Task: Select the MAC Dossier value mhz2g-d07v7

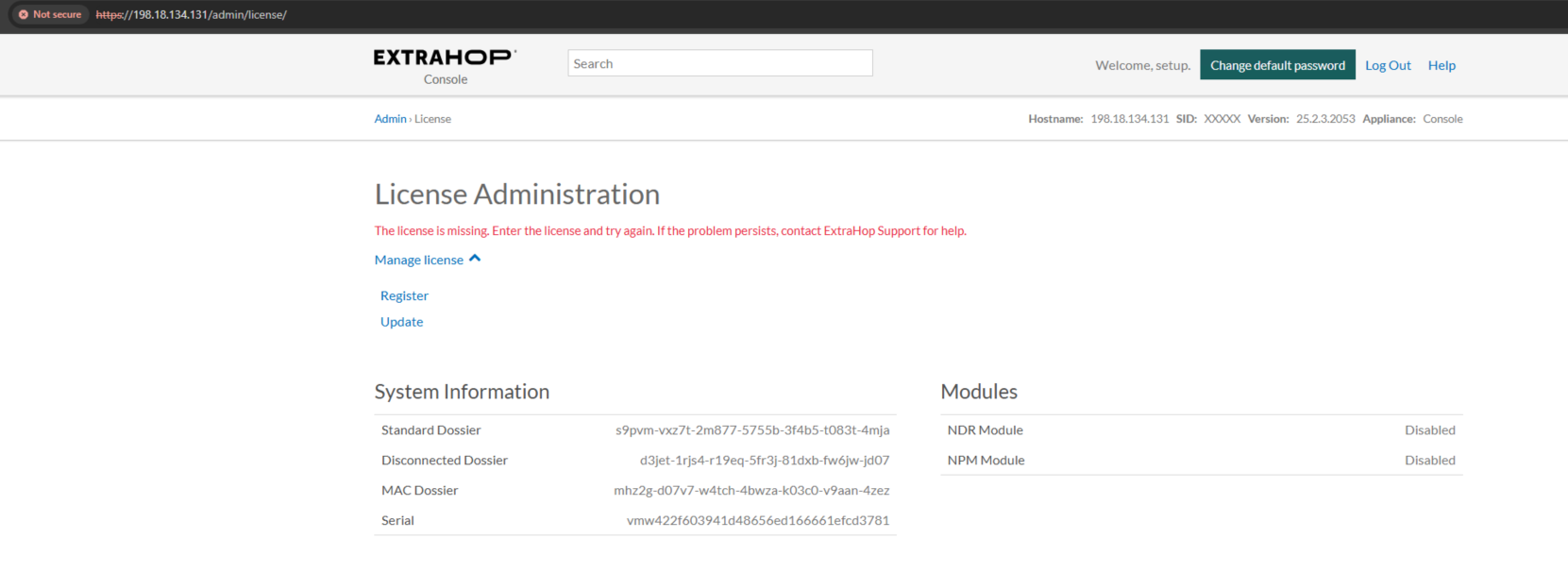Action: pyautogui.click(x=751, y=490)
